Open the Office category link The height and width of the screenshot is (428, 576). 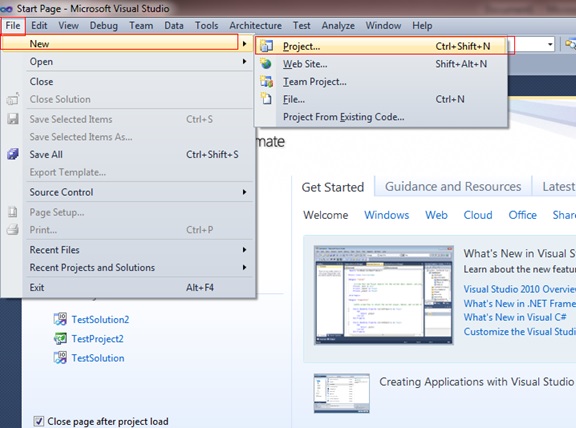tap(522, 215)
